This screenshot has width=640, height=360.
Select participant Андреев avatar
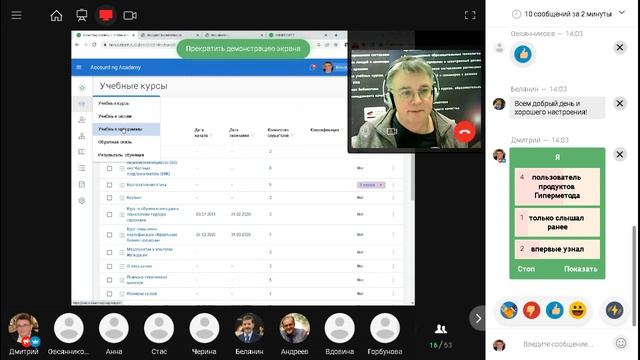(x=294, y=328)
